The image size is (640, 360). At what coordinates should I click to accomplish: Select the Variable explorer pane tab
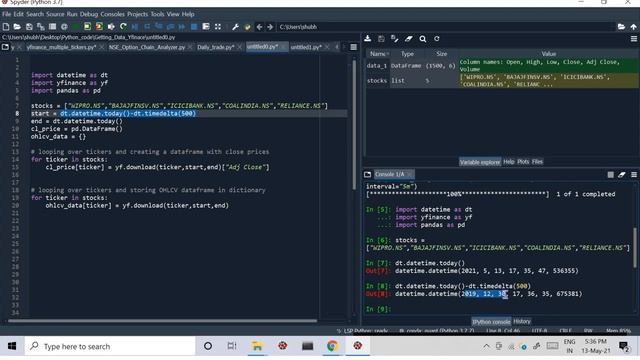click(480, 162)
